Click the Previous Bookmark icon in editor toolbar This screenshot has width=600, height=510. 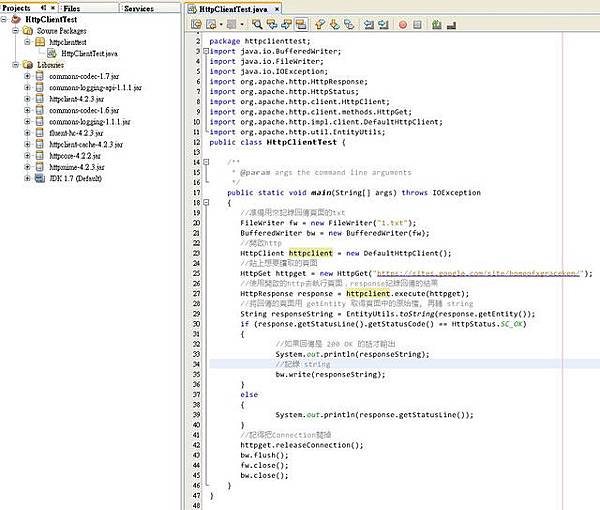click(x=320, y=23)
